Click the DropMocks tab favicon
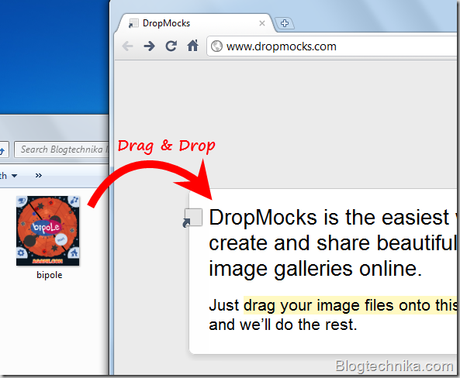The image size is (460, 378). 133,23
